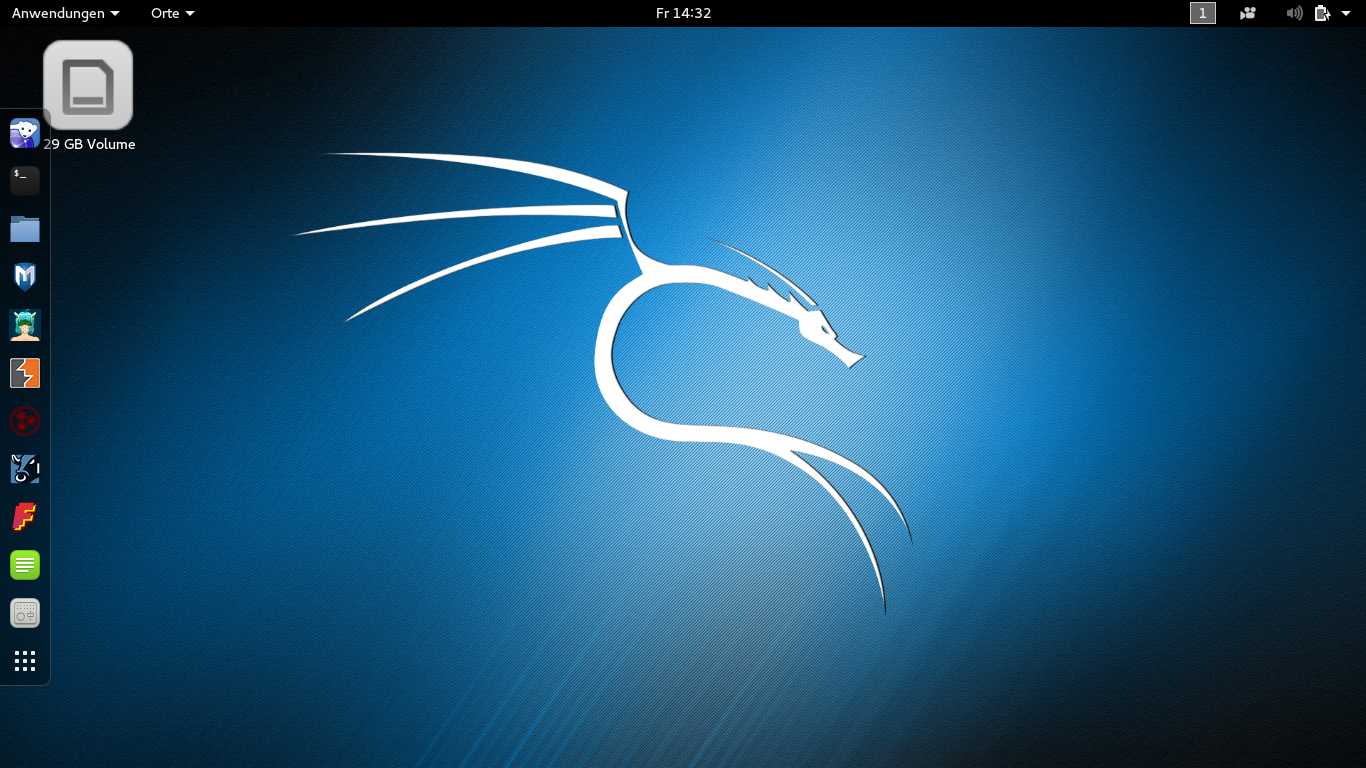Click the workspace indicator showing 1
The image size is (1366, 768).
(x=1203, y=13)
